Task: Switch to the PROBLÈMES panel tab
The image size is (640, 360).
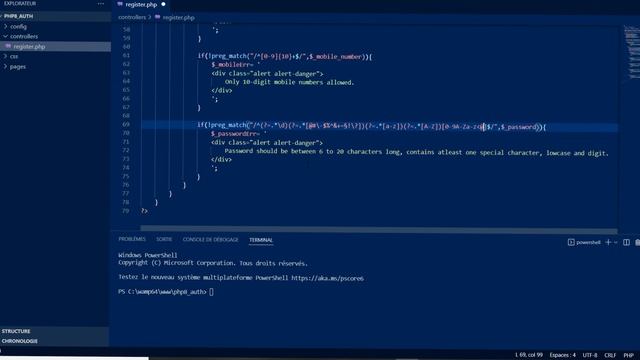Action: click(132, 239)
